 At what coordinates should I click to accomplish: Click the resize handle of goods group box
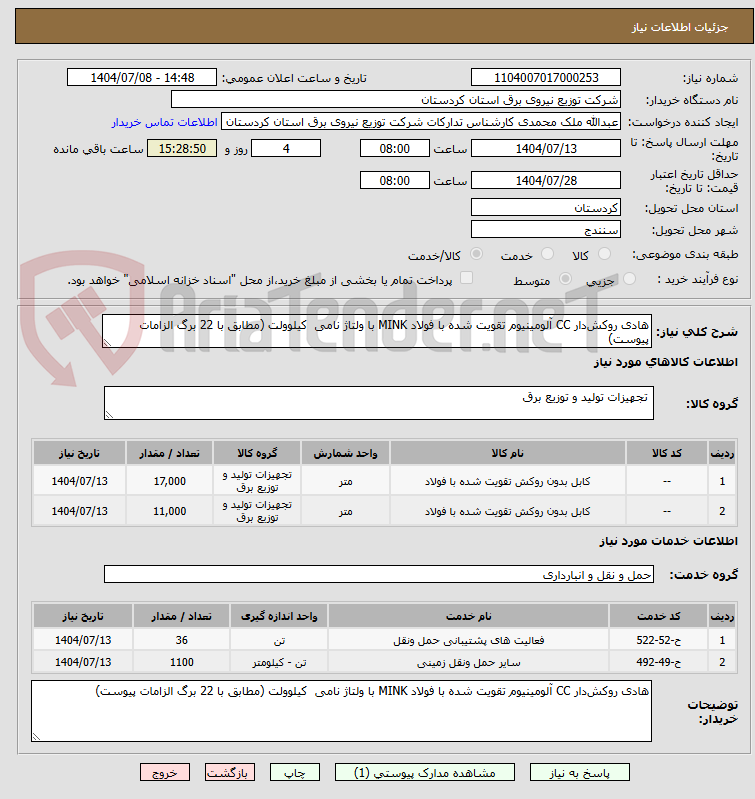coord(109,415)
